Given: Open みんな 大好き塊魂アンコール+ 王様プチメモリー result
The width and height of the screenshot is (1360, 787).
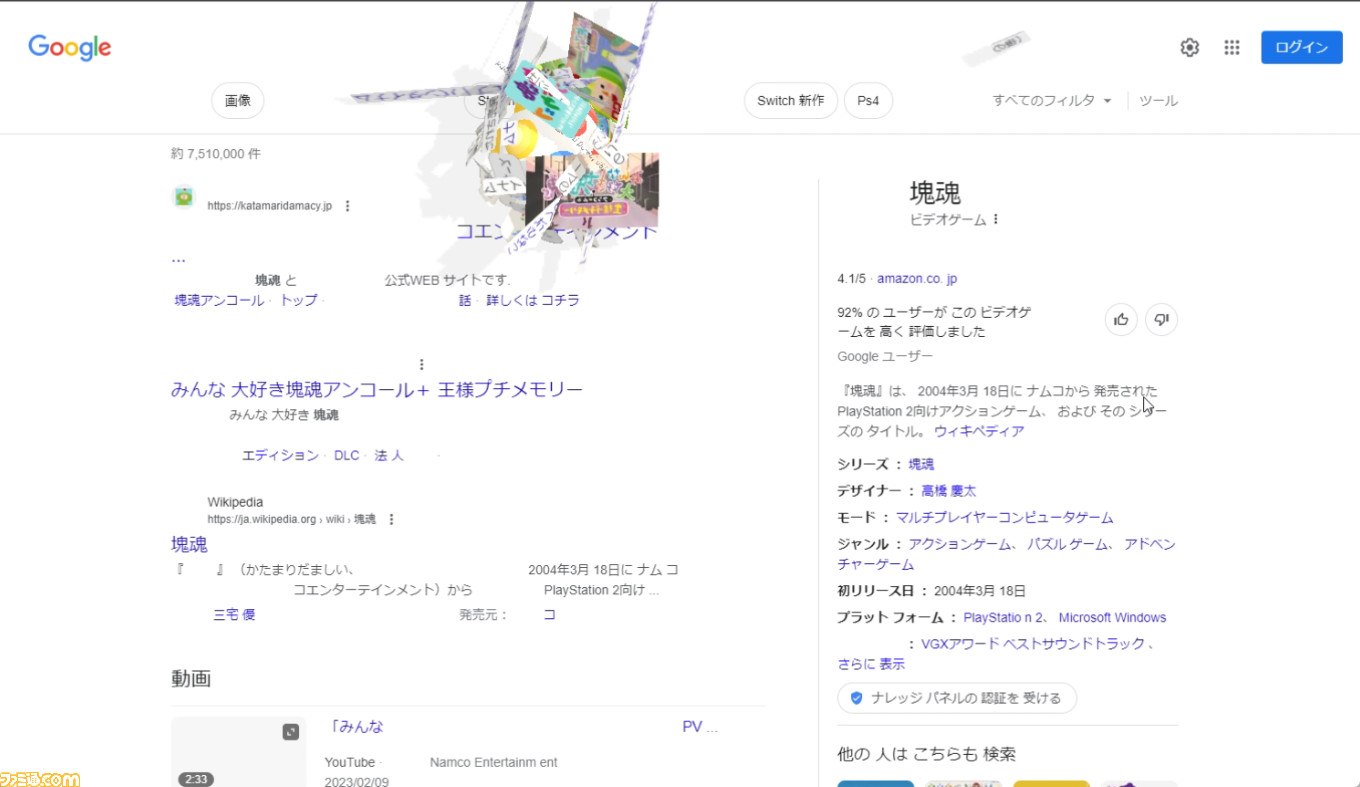Looking at the screenshot, I should [x=376, y=389].
